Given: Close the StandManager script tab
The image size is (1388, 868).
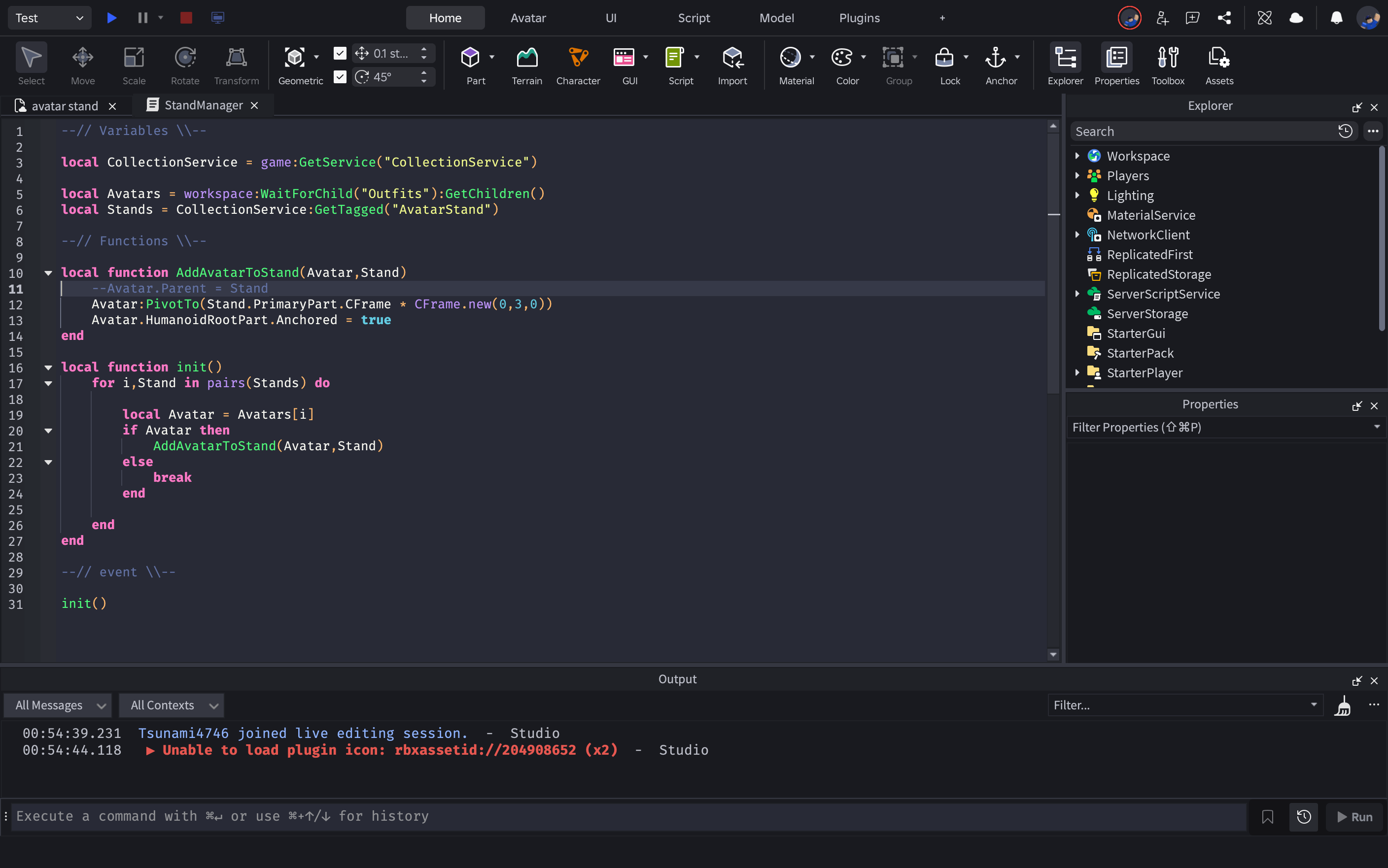Looking at the screenshot, I should pos(254,105).
